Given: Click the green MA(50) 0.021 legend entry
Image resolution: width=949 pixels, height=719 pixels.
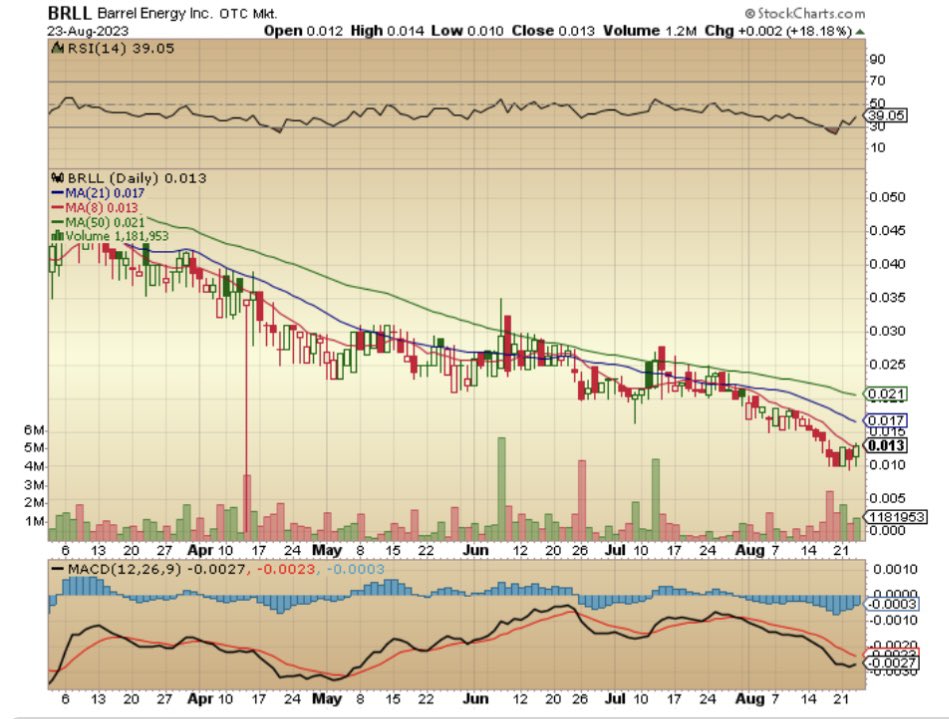Looking at the screenshot, I should click(x=99, y=222).
